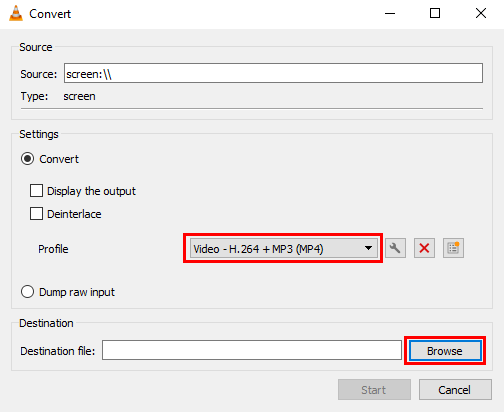Select the Convert radio button
Viewport: 504px width, 412px height.
coord(27,159)
